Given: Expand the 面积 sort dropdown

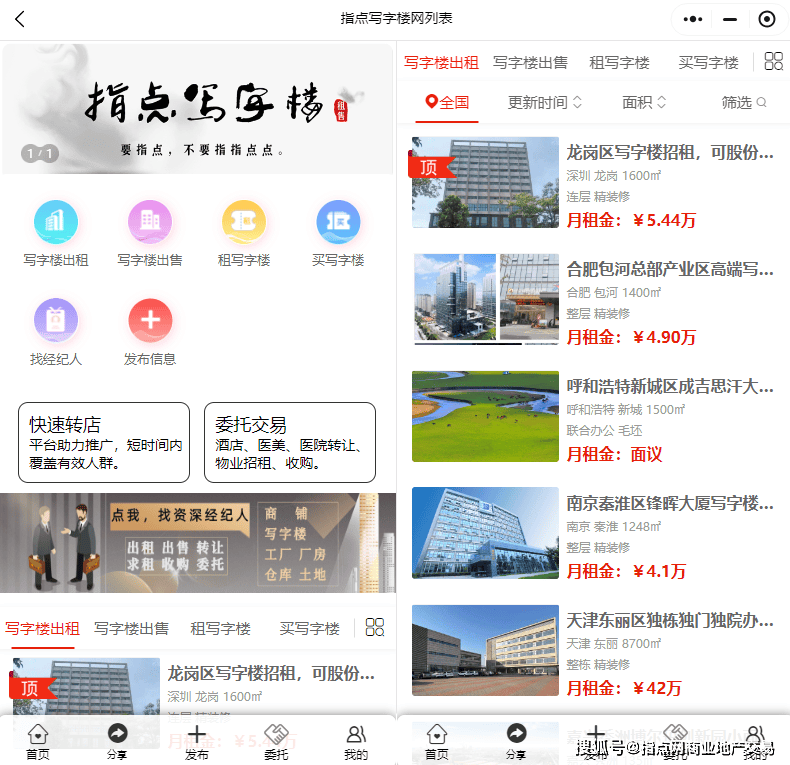Looking at the screenshot, I should pos(644,102).
